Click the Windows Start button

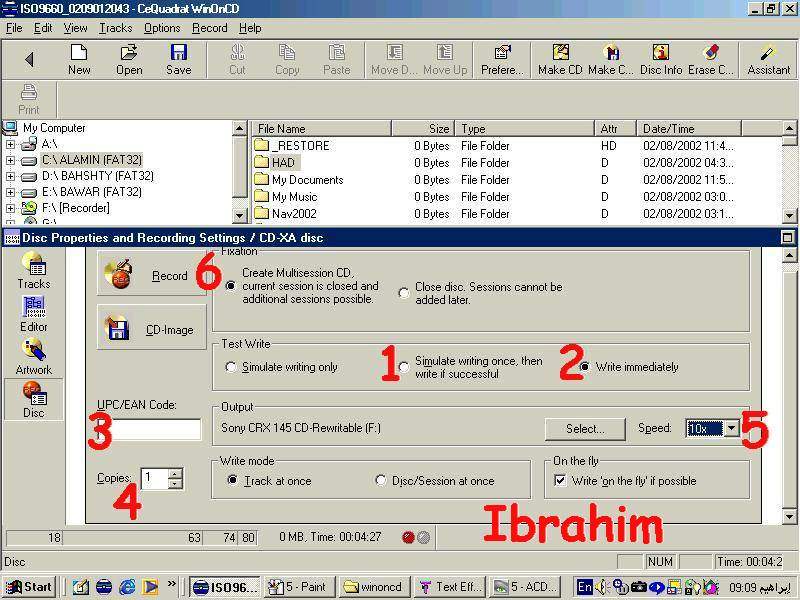[29, 587]
